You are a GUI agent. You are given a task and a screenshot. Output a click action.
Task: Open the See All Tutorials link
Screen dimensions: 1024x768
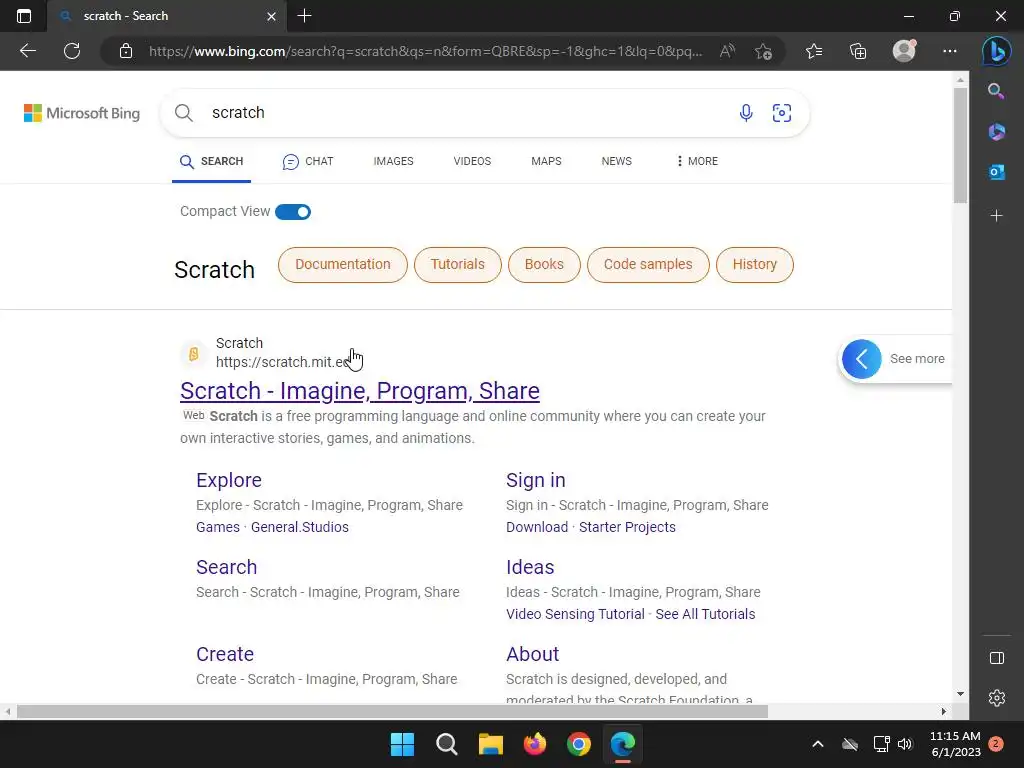pyautogui.click(x=705, y=614)
